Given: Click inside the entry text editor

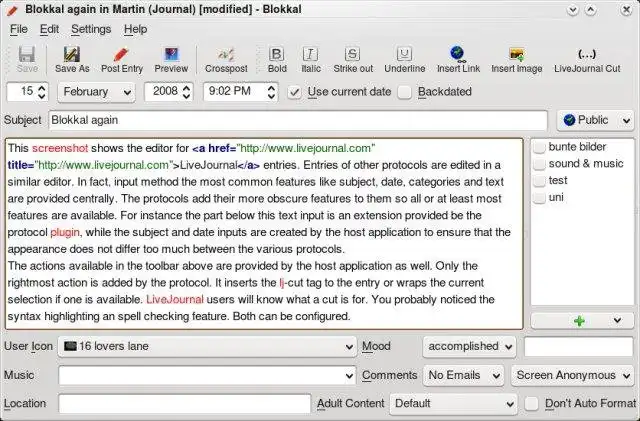Looking at the screenshot, I should tap(264, 234).
